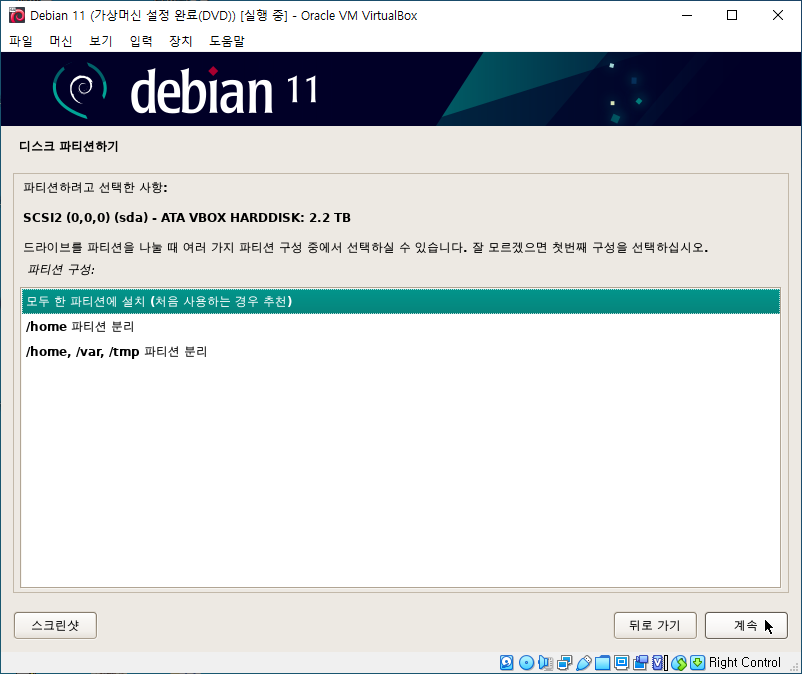The height and width of the screenshot is (674, 802).
Task: Click the 파티션하려고 선택한 사항: label
Action: pos(95,188)
